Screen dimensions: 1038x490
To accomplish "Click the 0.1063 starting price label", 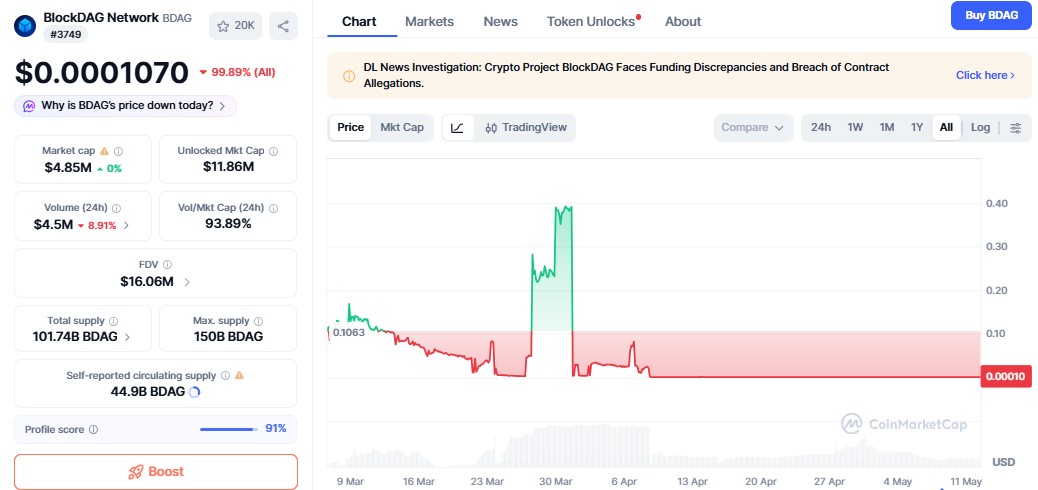I will pyautogui.click(x=349, y=332).
